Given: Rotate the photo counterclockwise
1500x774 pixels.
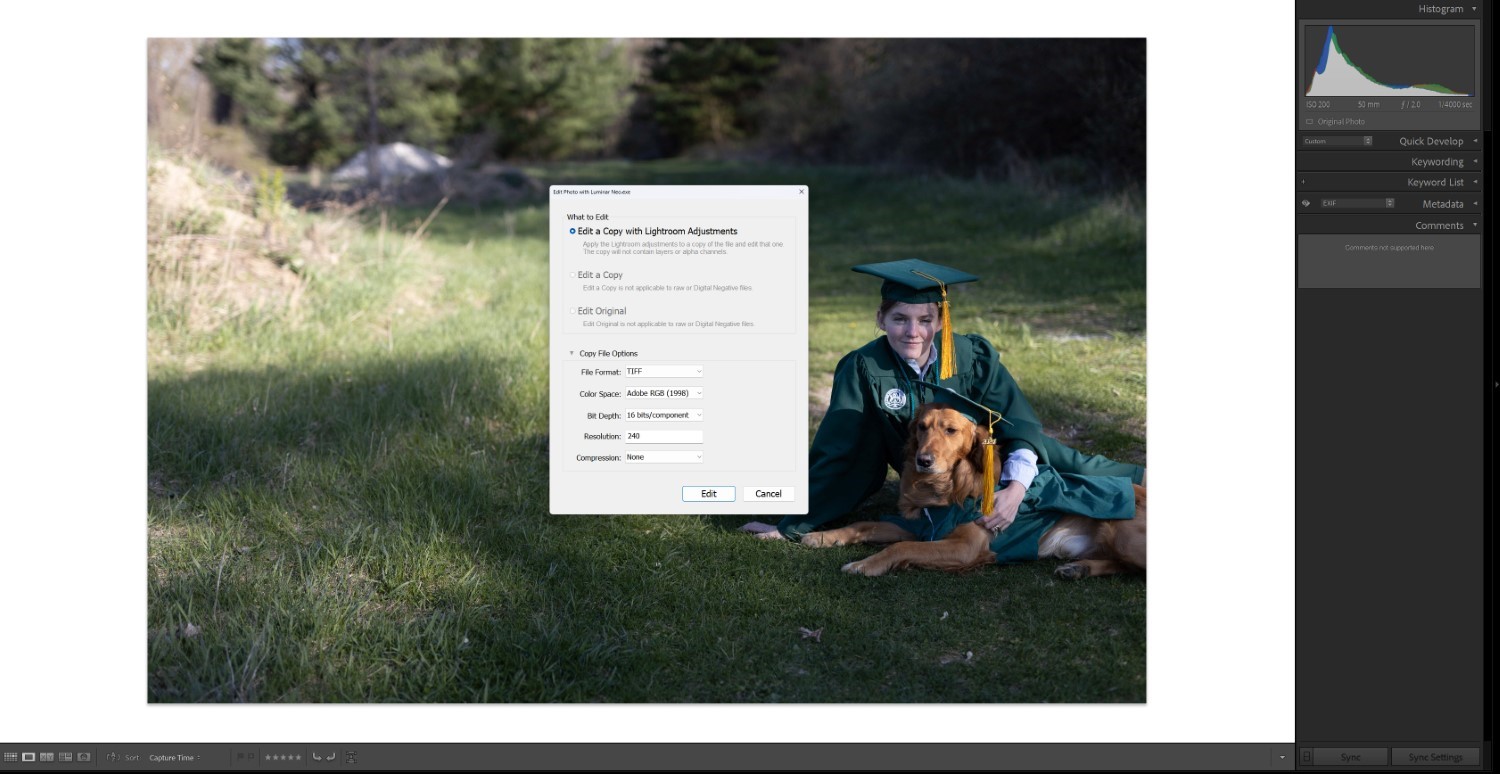Looking at the screenshot, I should [318, 757].
